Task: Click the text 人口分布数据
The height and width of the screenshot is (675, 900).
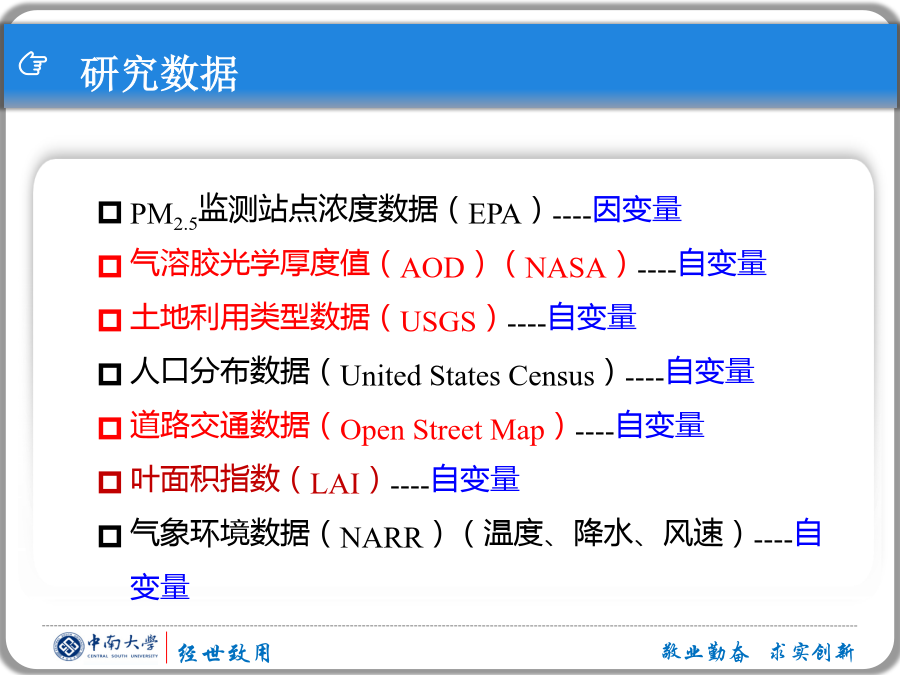Action: (x=220, y=371)
